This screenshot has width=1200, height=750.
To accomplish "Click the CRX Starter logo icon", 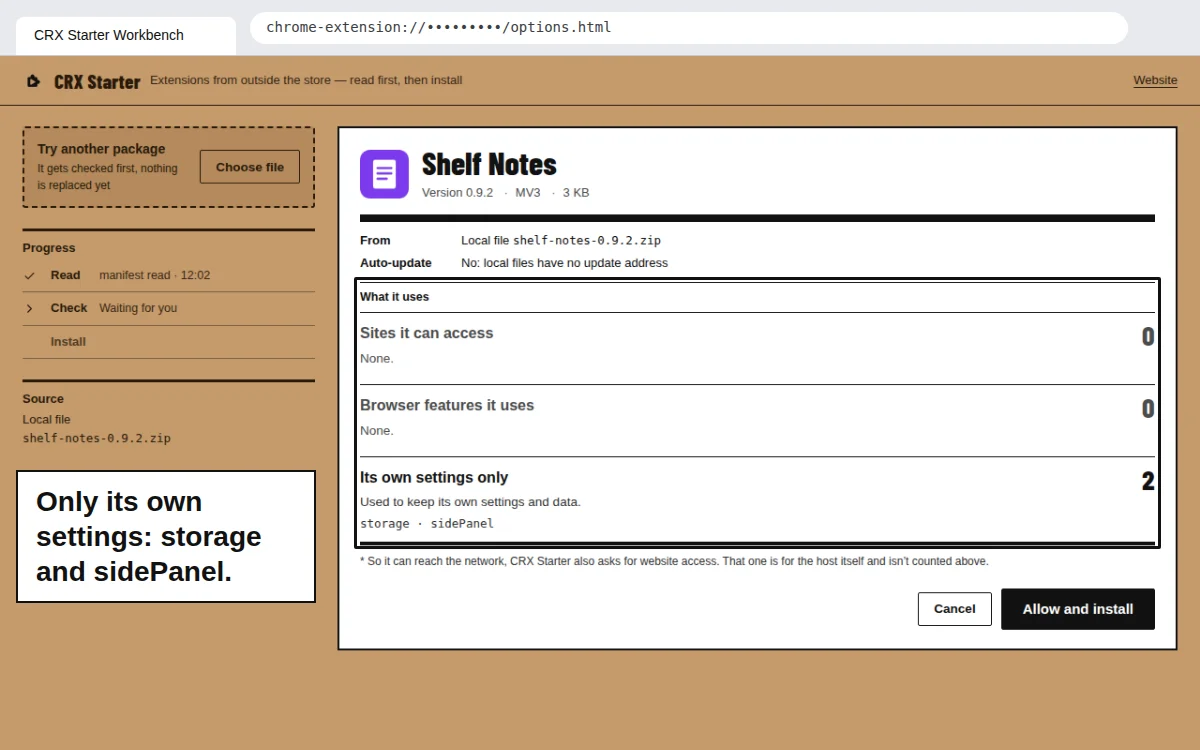I will pyautogui.click(x=33, y=81).
